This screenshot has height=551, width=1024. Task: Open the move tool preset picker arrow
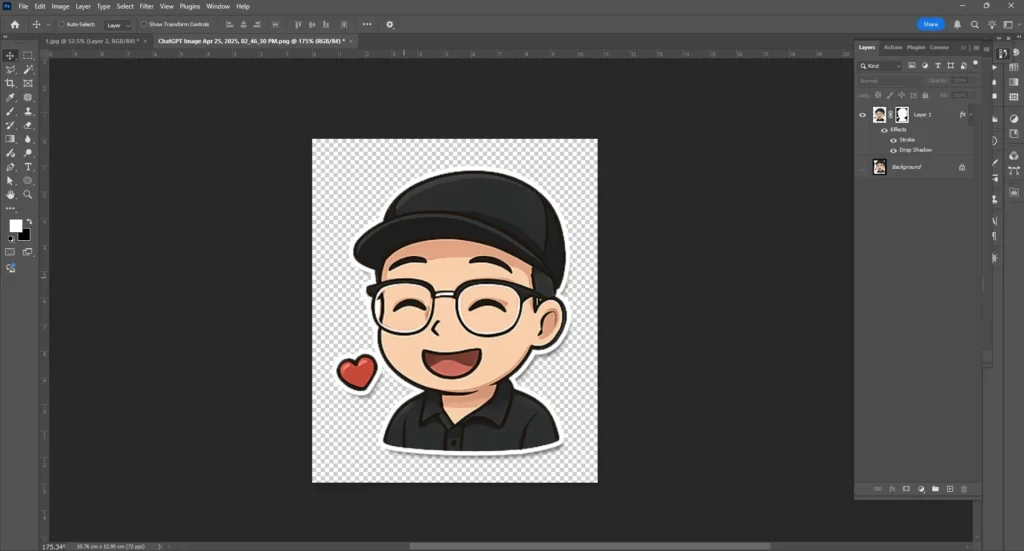coord(48,25)
